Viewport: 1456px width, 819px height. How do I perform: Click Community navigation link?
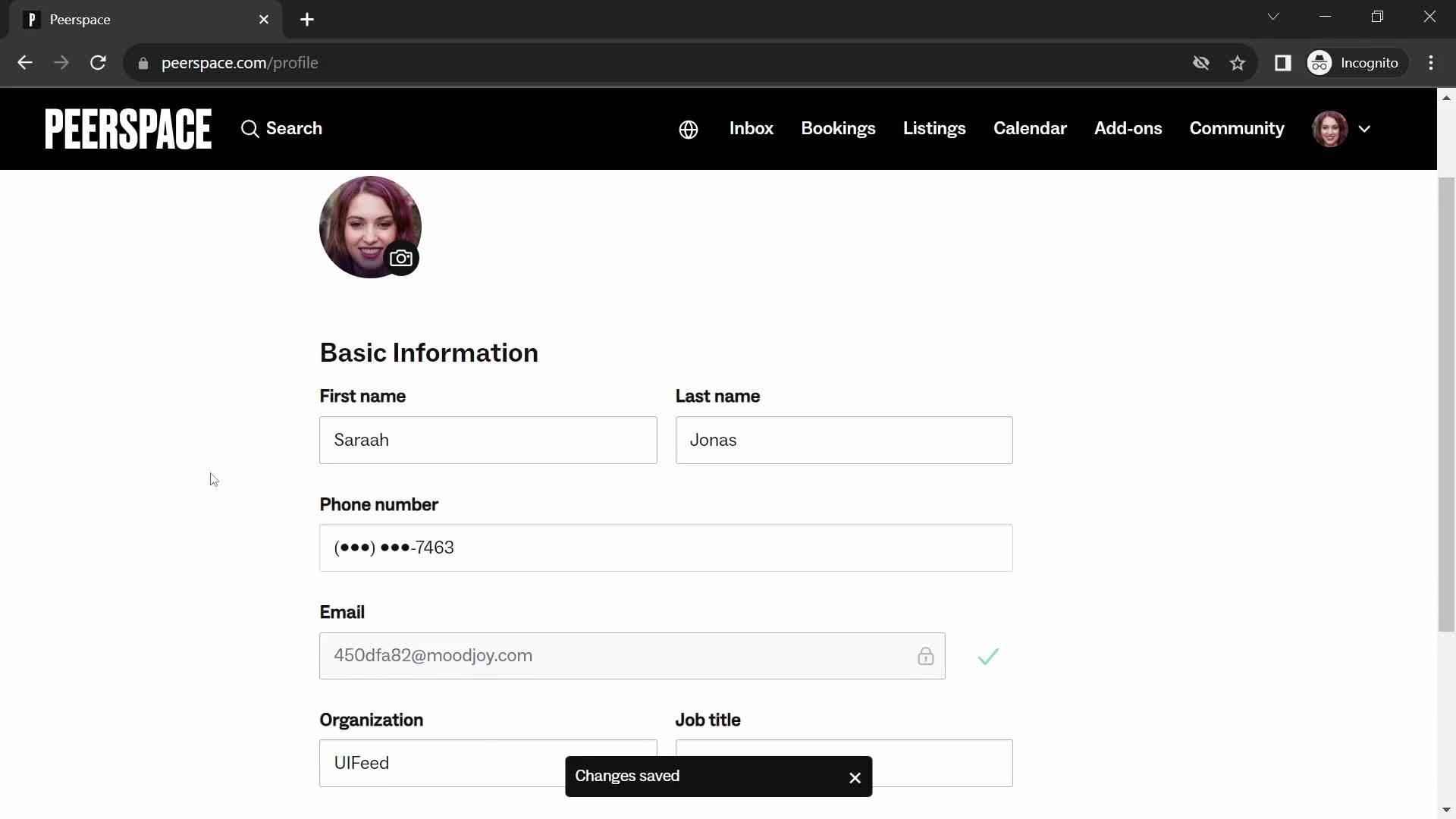pos(1237,128)
